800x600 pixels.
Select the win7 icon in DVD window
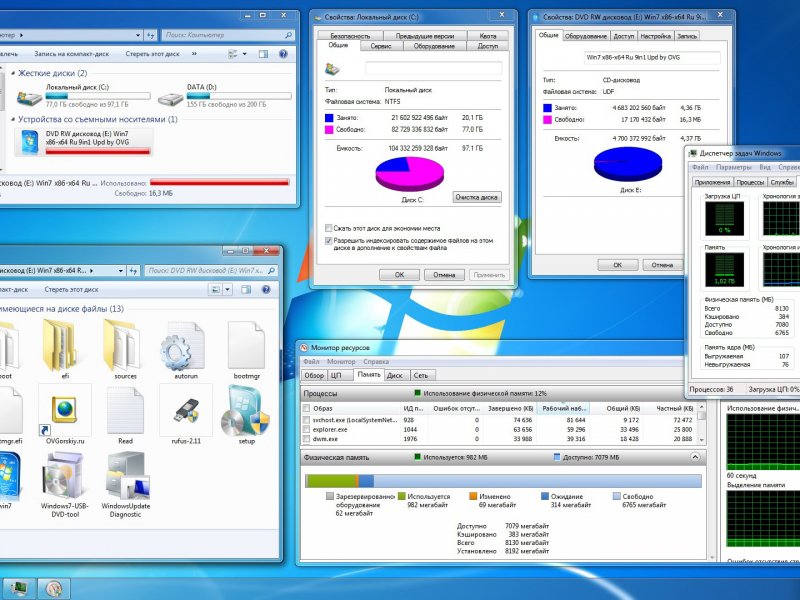pyautogui.click(x=9, y=476)
